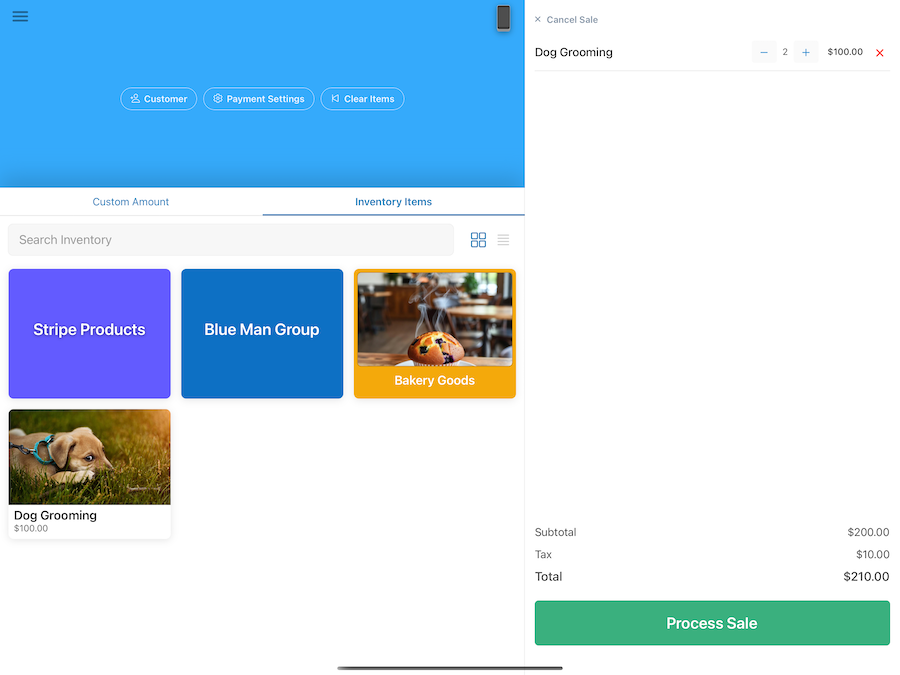
Task: Increase Dog Grooming quantity with plus
Action: pyautogui.click(x=806, y=52)
